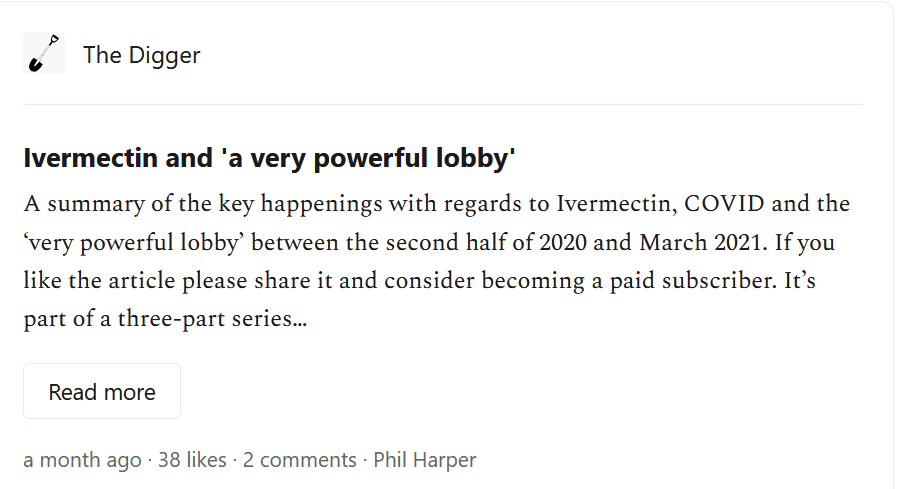Select author name Phil Harper
The height and width of the screenshot is (489, 901).
[425, 460]
